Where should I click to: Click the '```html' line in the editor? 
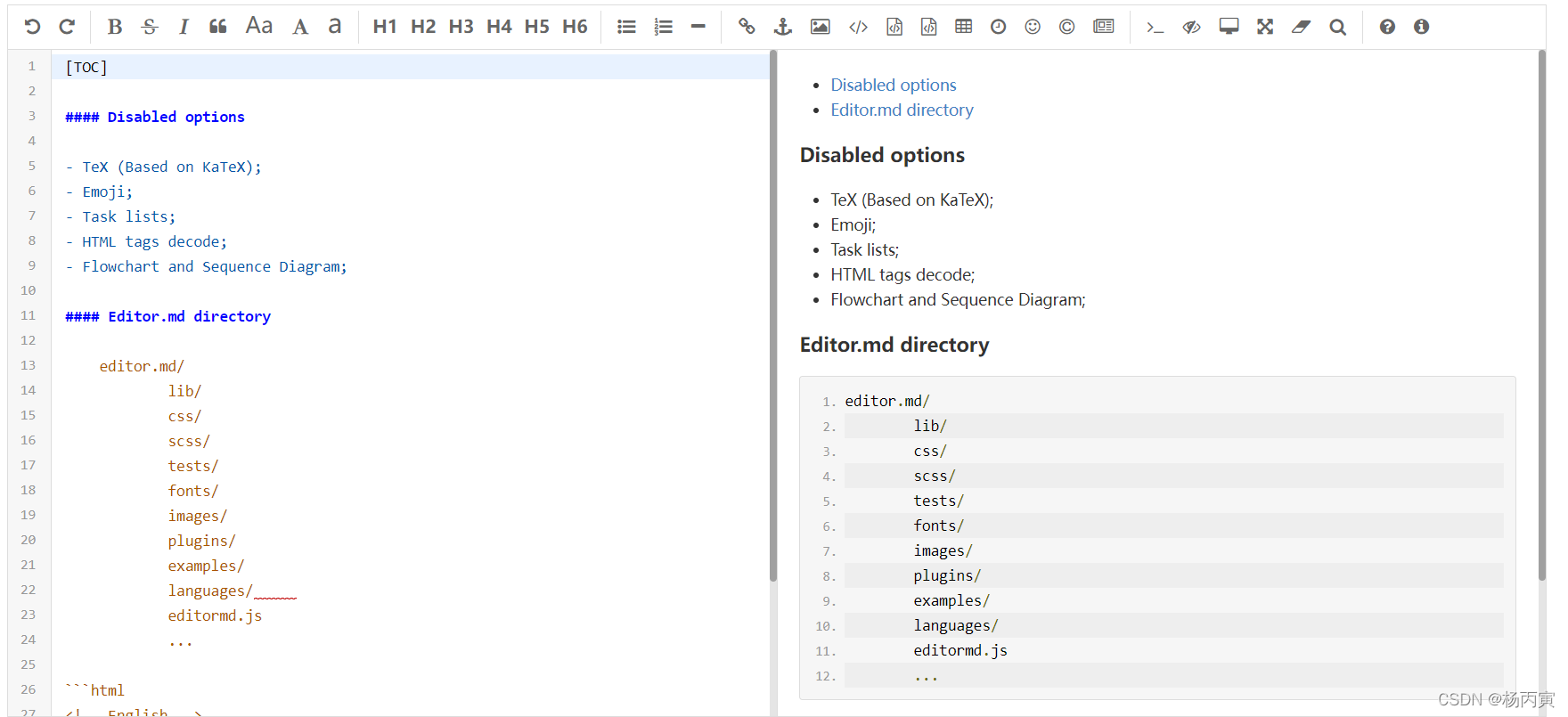(x=94, y=690)
